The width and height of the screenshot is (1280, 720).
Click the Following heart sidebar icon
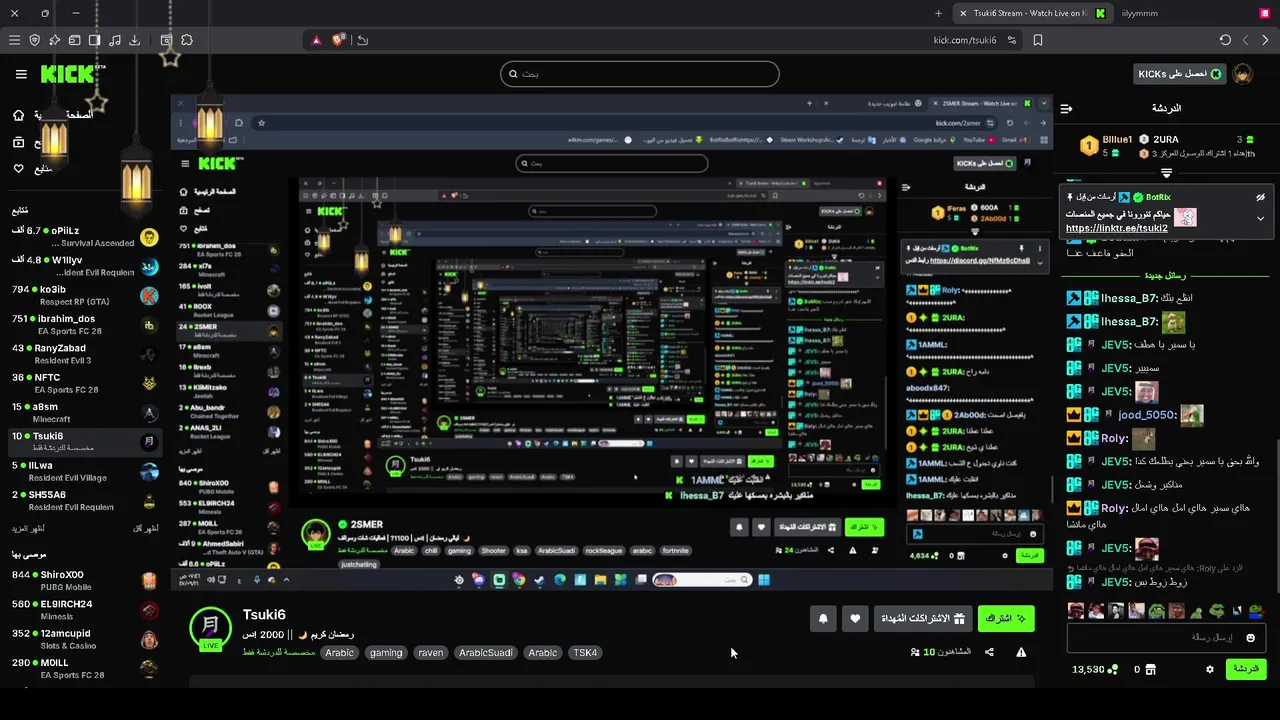(18, 168)
